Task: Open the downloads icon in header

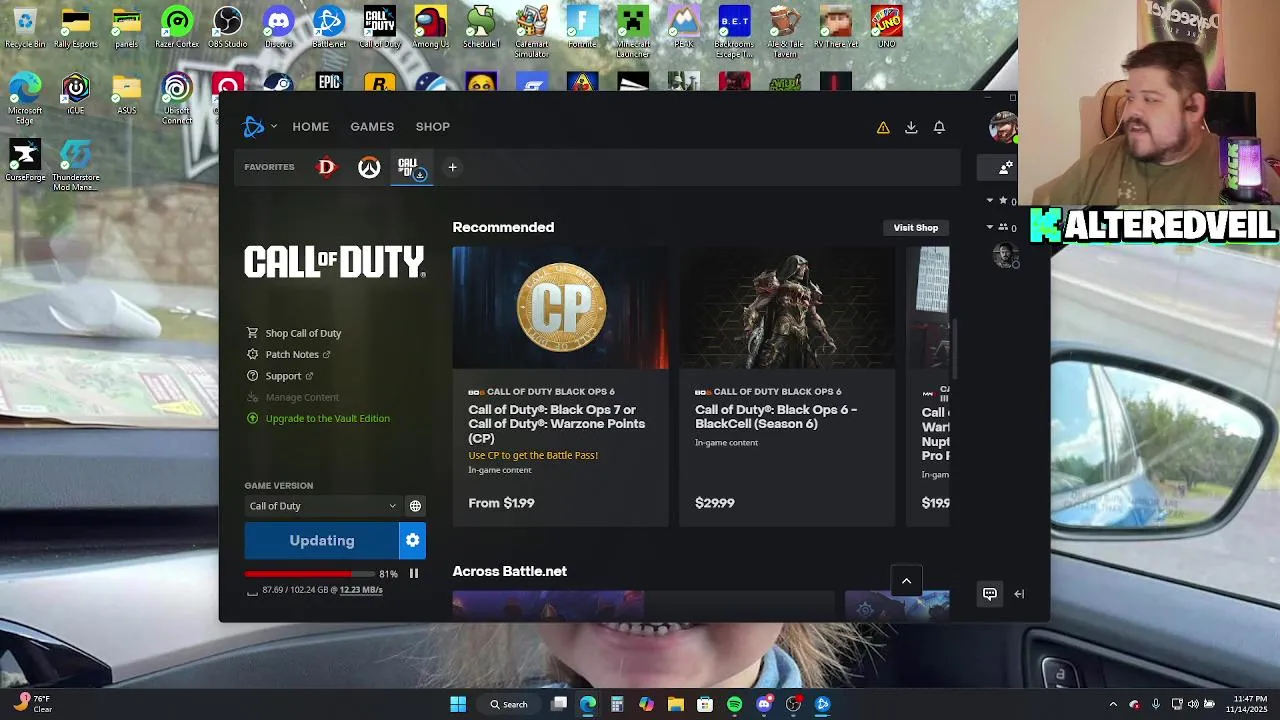Action: pos(911,127)
